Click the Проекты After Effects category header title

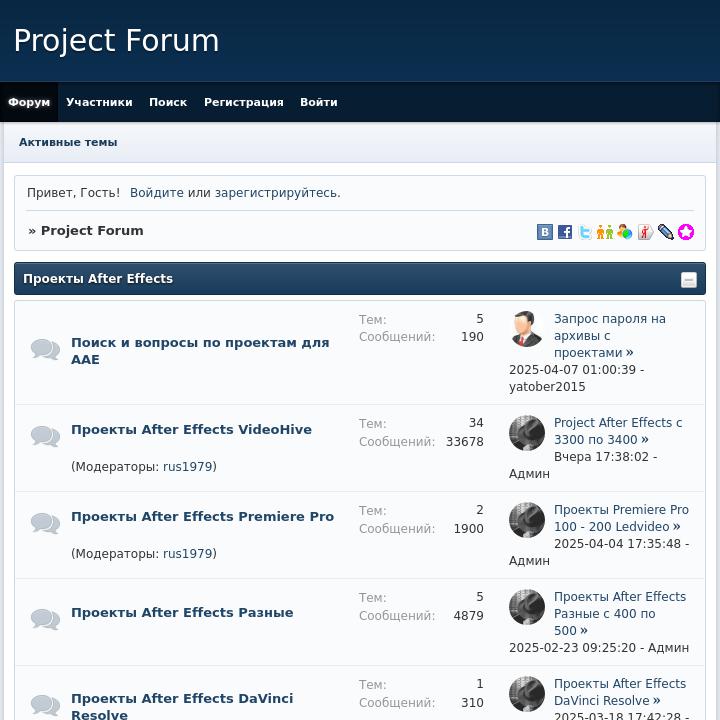(x=98, y=279)
